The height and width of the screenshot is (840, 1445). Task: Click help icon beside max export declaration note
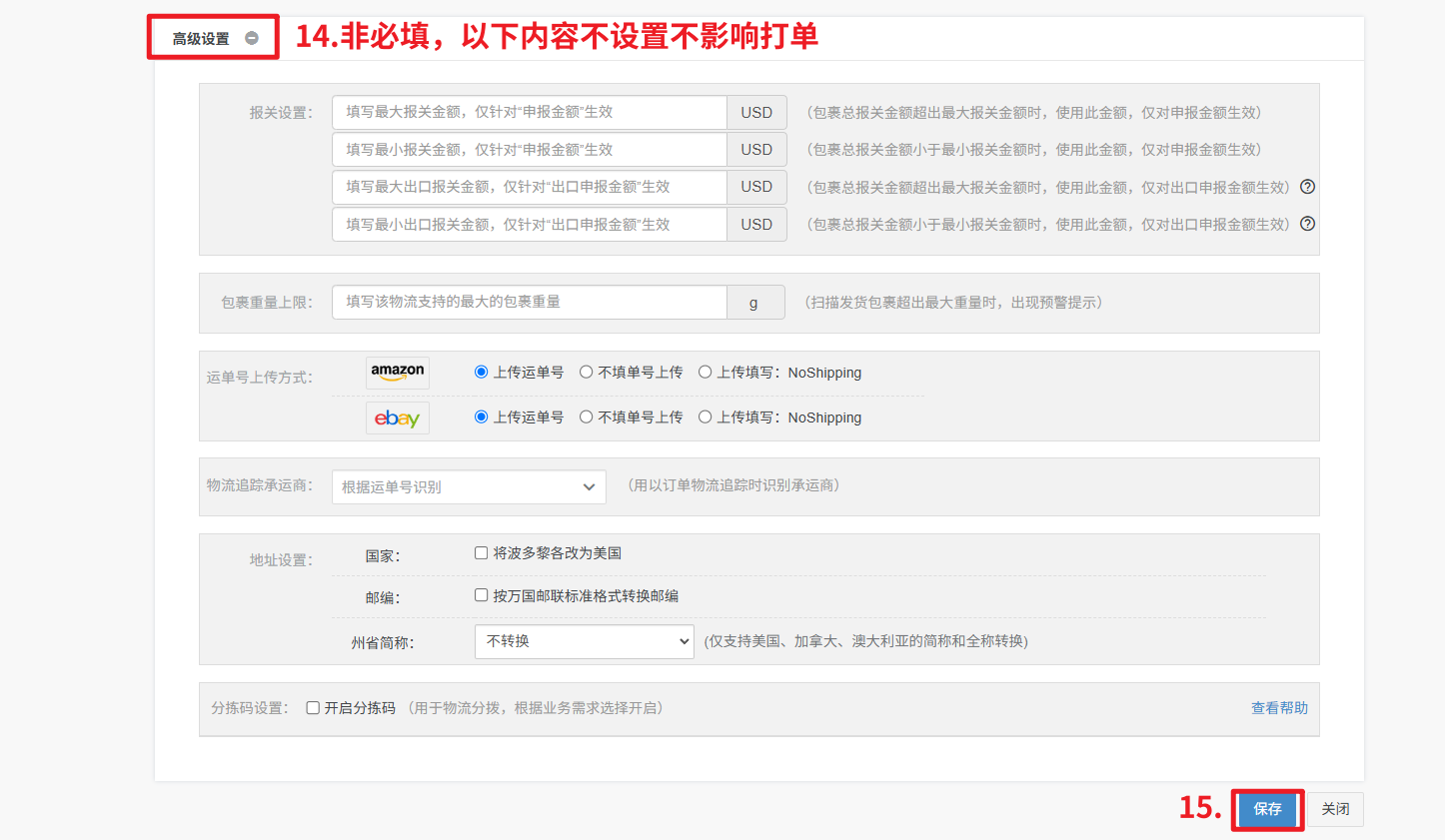point(1307,187)
